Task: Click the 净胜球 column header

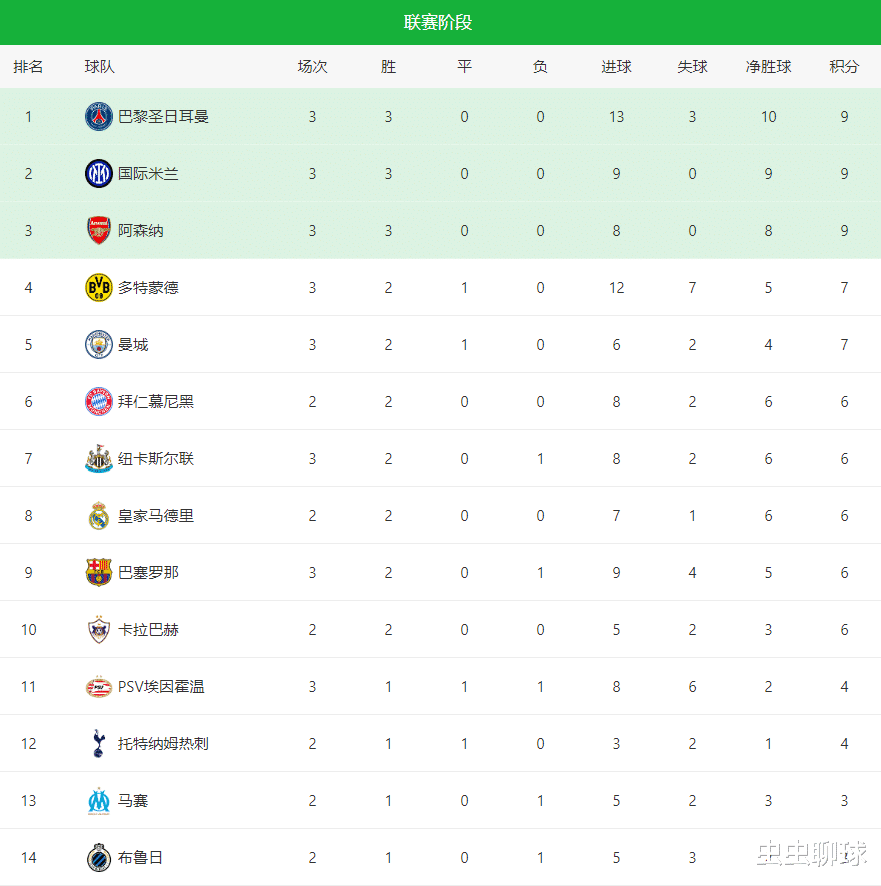Action: click(x=768, y=67)
